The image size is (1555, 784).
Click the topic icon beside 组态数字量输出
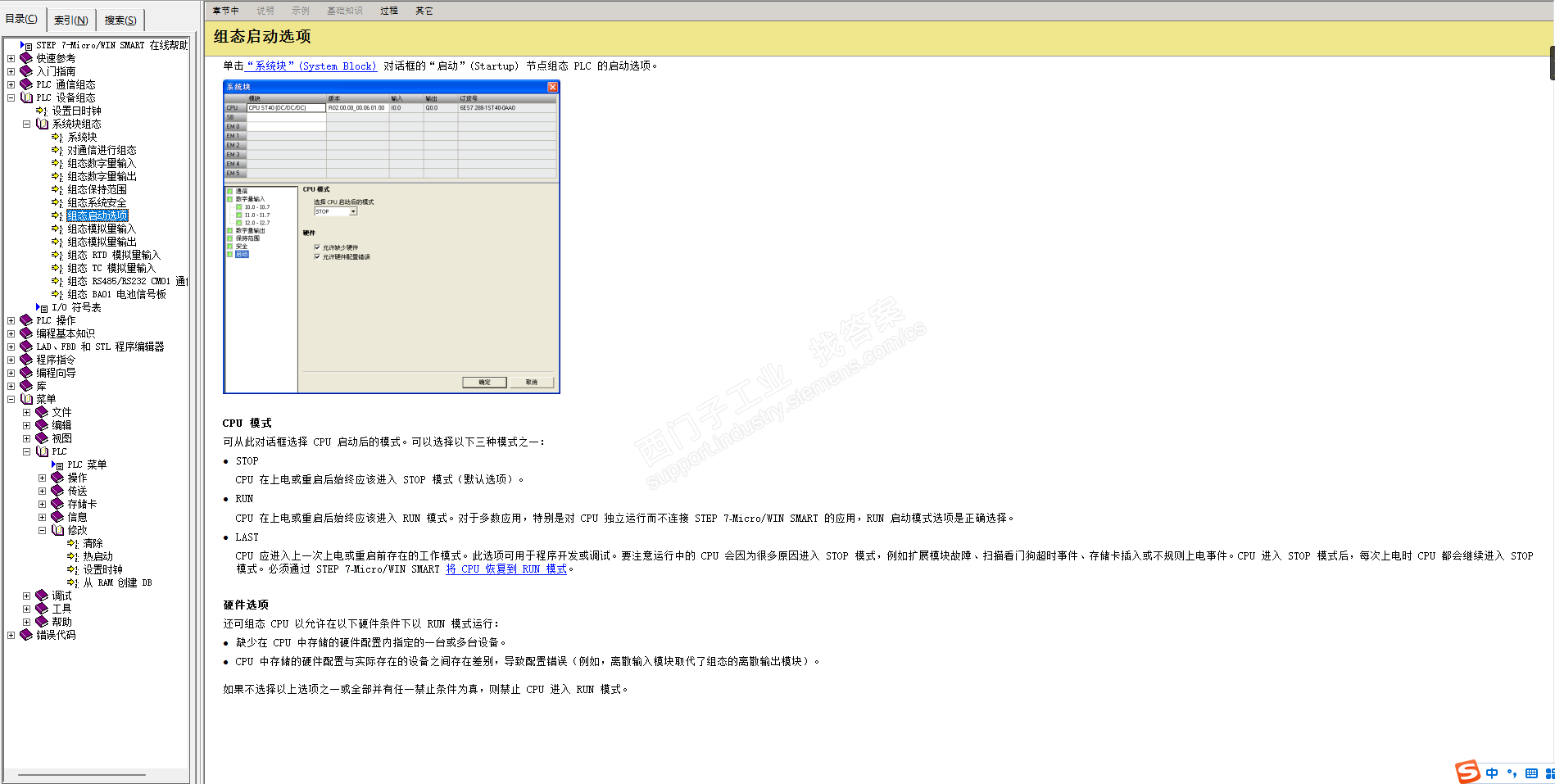pos(57,176)
